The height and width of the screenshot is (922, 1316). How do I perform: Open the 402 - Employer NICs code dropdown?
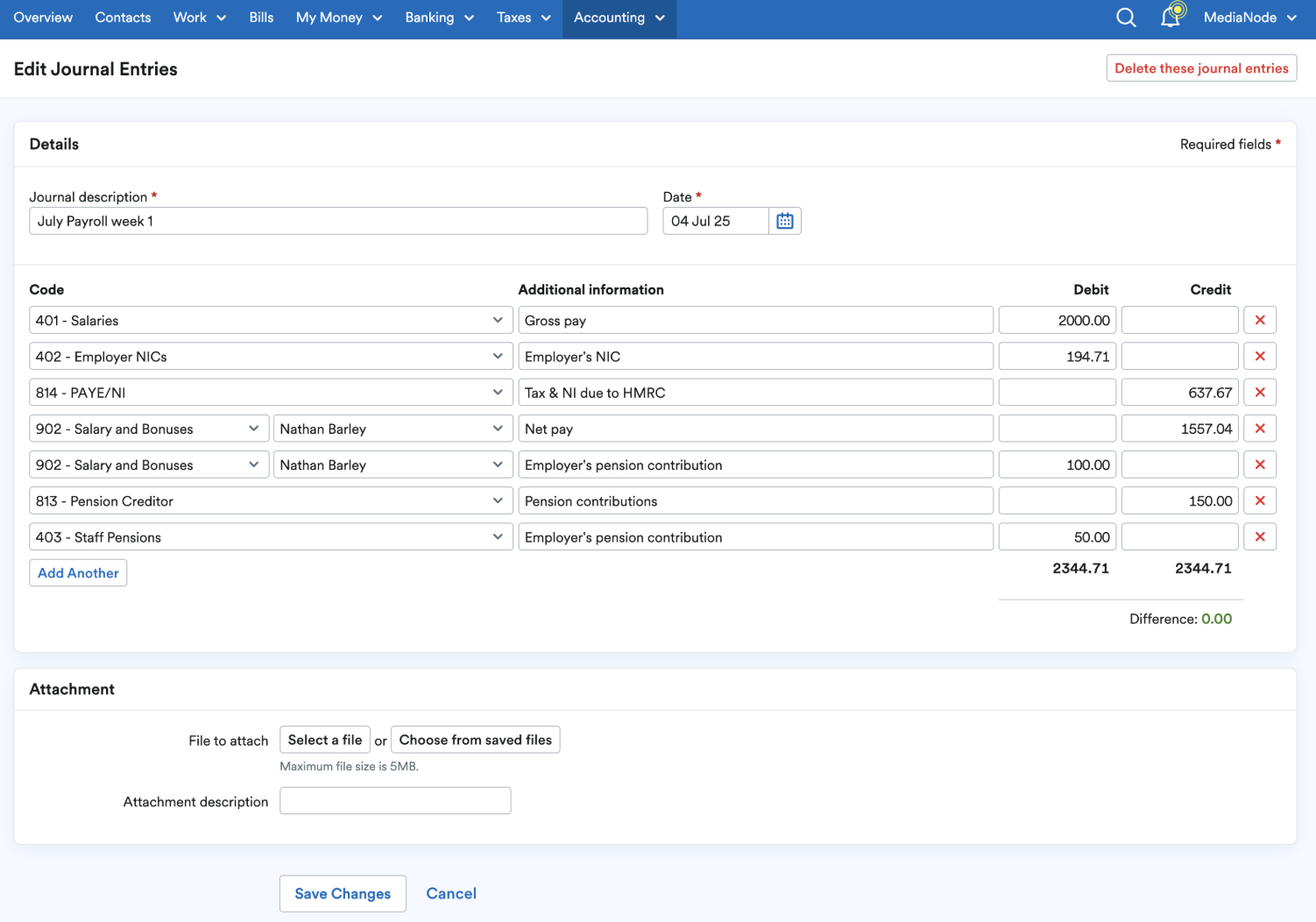point(271,356)
